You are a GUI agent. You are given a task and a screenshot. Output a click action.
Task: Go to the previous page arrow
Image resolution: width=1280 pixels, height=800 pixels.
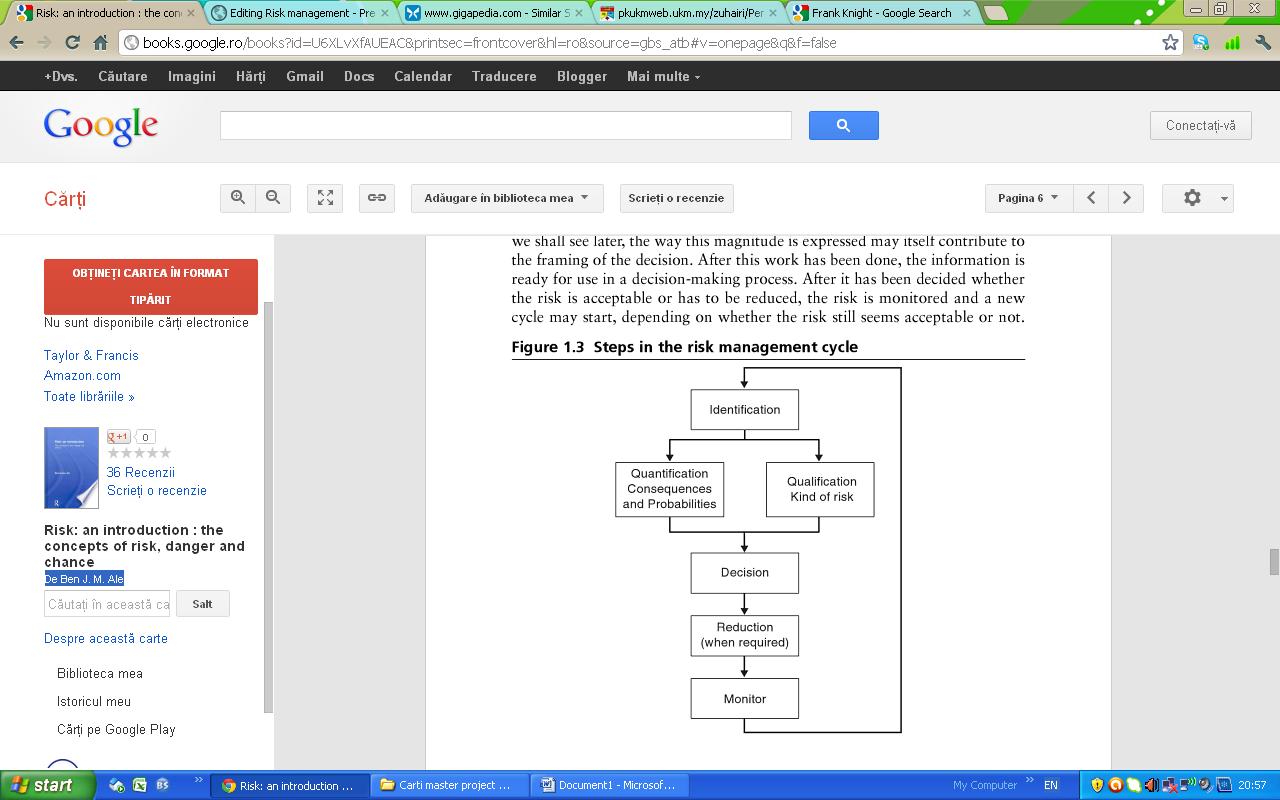click(1091, 198)
